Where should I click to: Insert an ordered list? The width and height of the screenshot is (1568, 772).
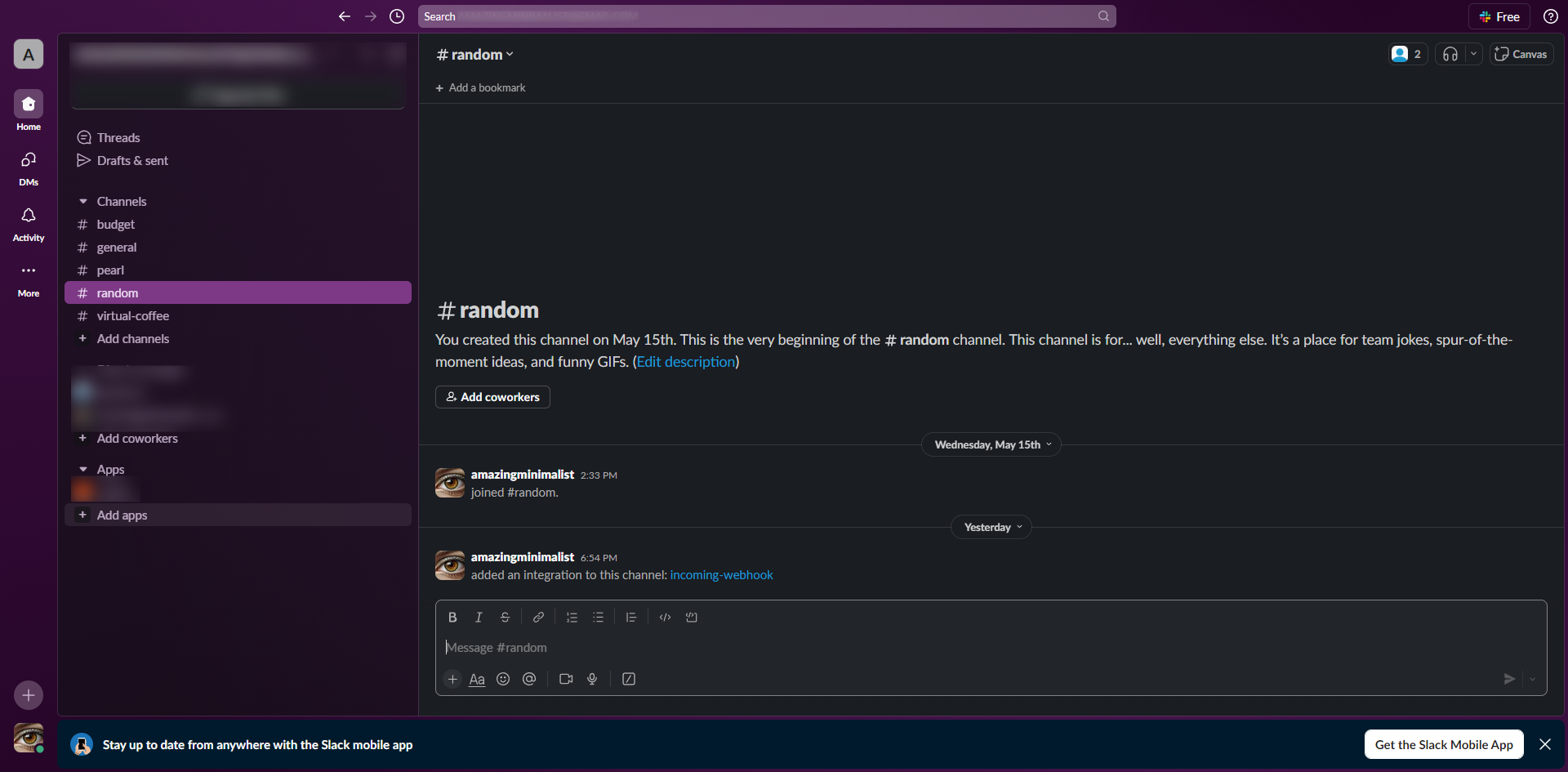pyautogui.click(x=572, y=618)
